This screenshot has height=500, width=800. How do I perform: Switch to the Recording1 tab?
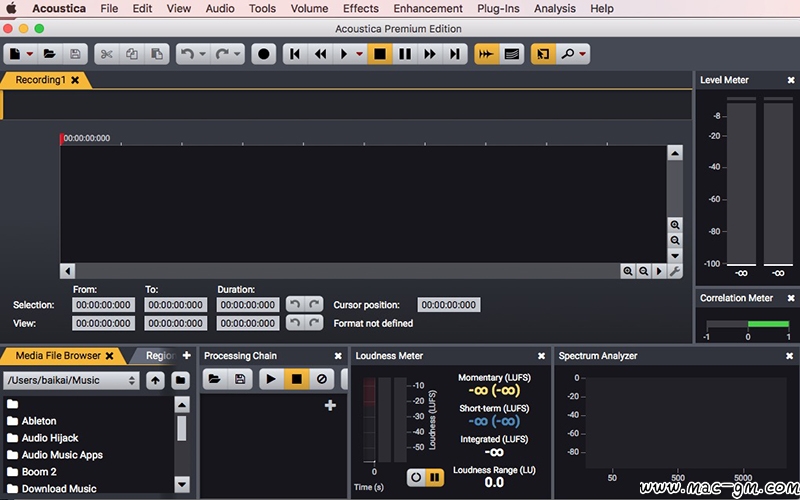[x=40, y=80]
